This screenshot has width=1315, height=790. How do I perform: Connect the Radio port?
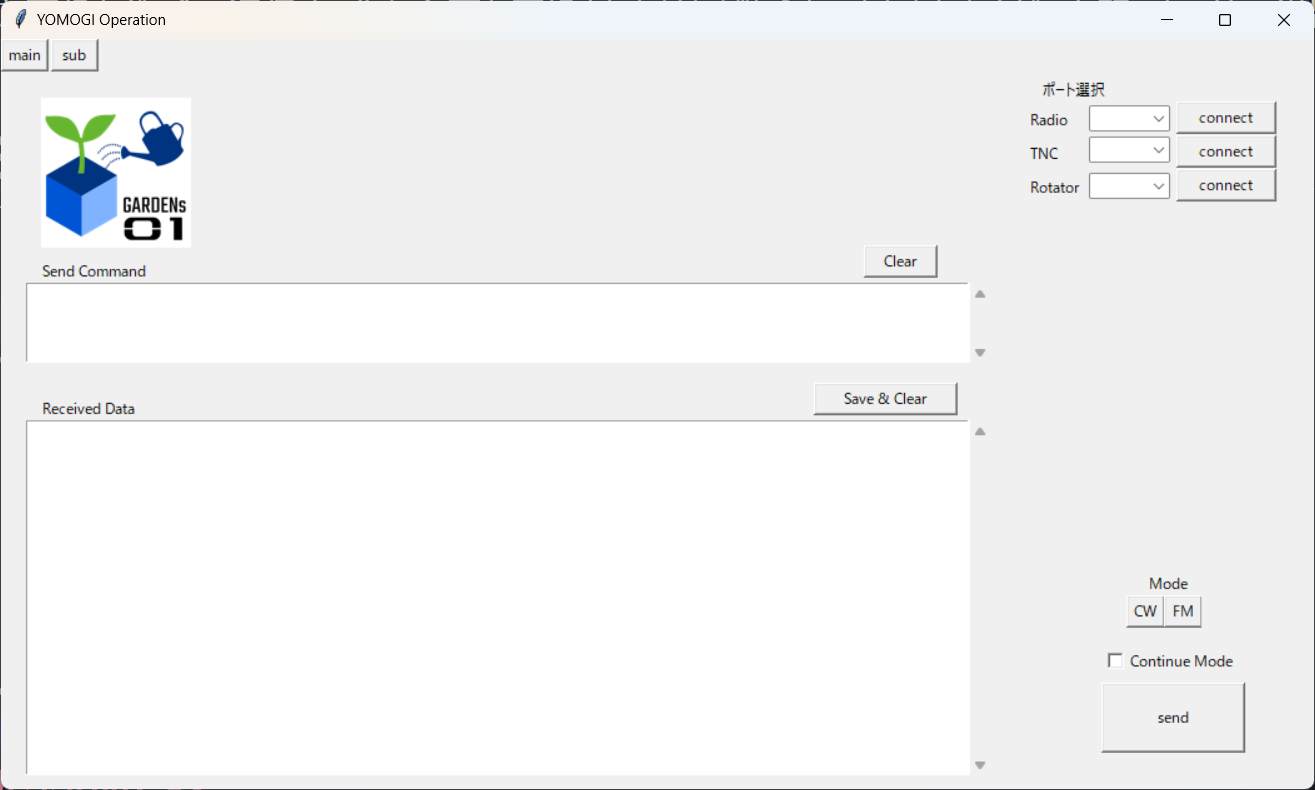pyautogui.click(x=1226, y=118)
